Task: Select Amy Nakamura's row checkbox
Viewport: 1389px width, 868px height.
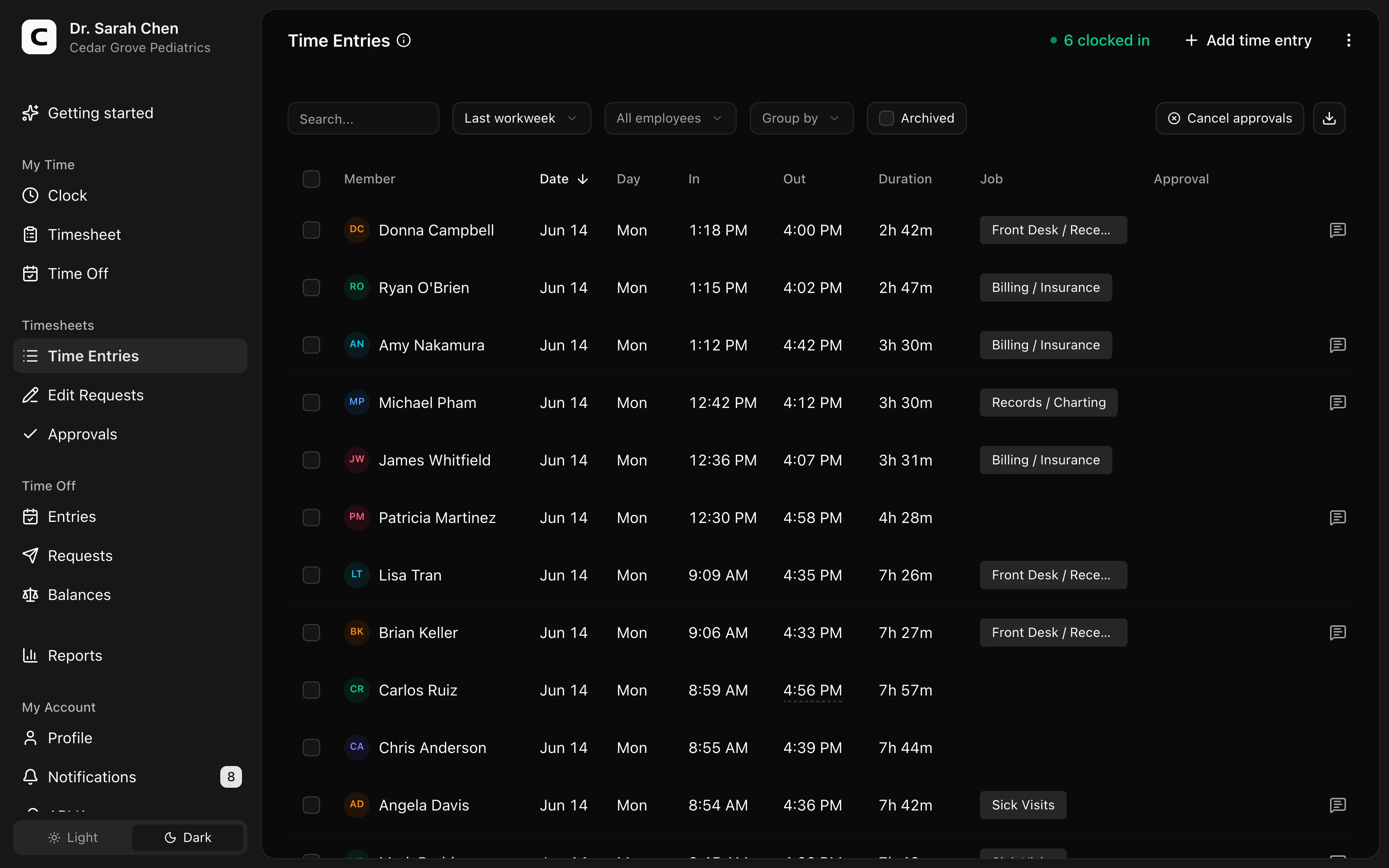Action: [x=311, y=345]
